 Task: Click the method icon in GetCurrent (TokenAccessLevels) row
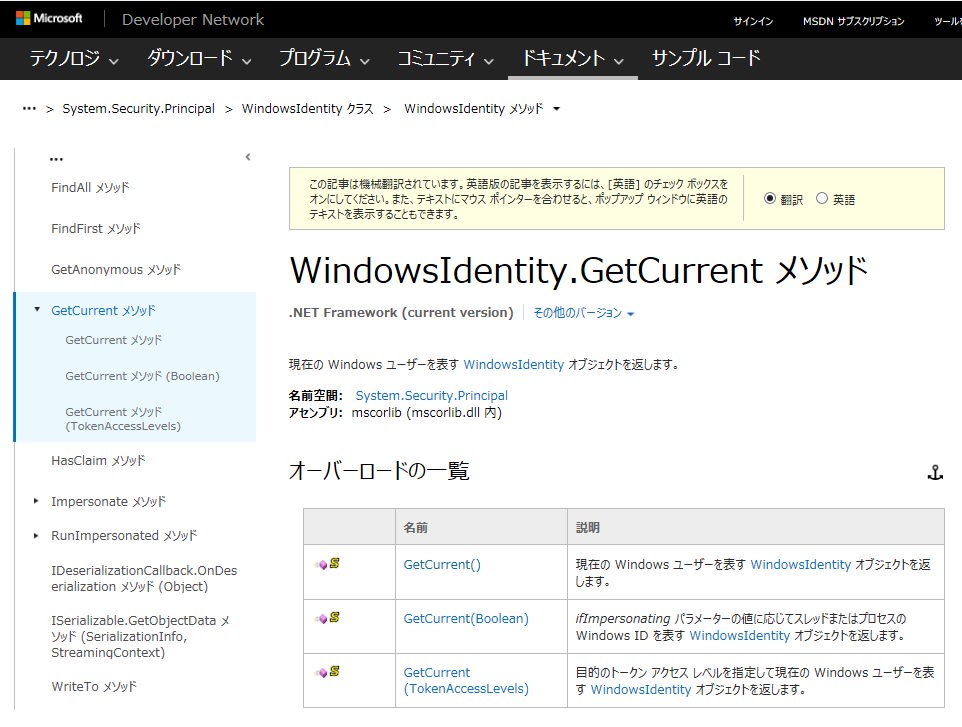328,672
